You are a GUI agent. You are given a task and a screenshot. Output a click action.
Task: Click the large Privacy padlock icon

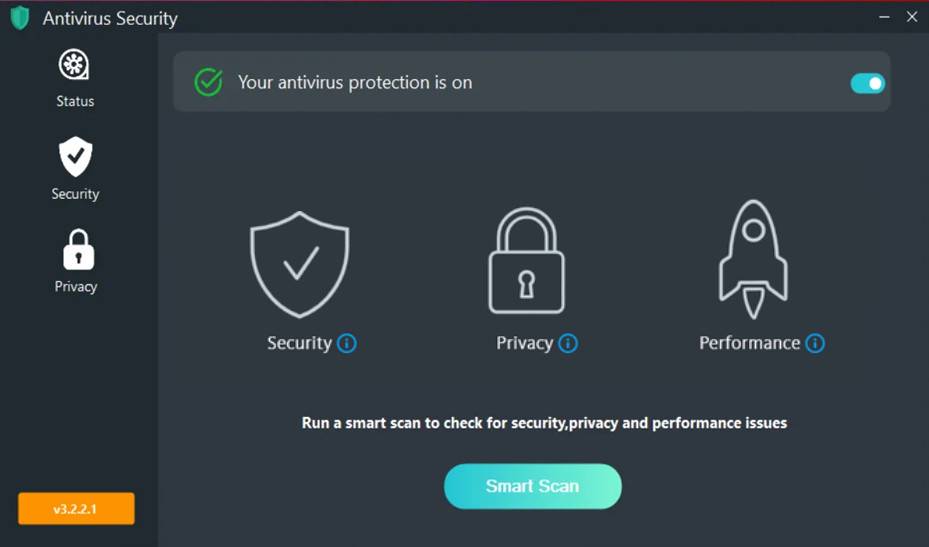[x=526, y=261]
